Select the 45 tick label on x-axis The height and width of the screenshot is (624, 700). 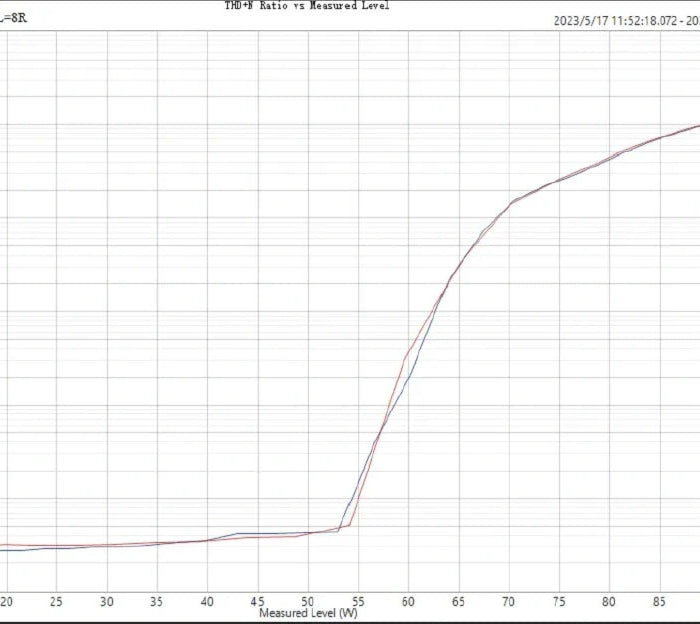pos(257,602)
